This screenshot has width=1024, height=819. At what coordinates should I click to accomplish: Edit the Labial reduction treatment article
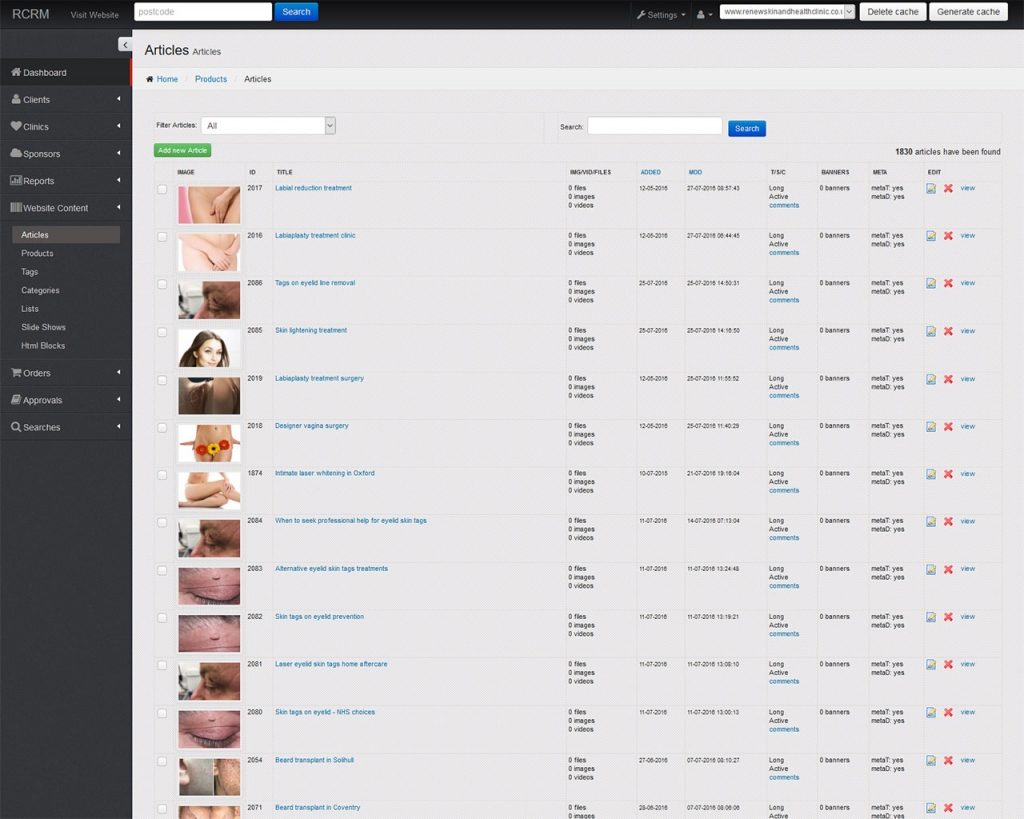point(931,188)
